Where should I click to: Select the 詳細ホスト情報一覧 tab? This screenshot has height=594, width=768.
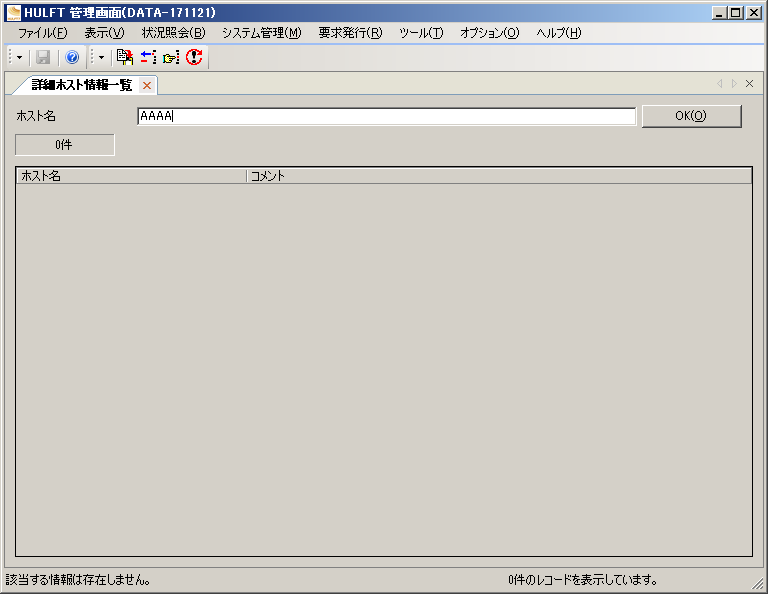(82, 85)
